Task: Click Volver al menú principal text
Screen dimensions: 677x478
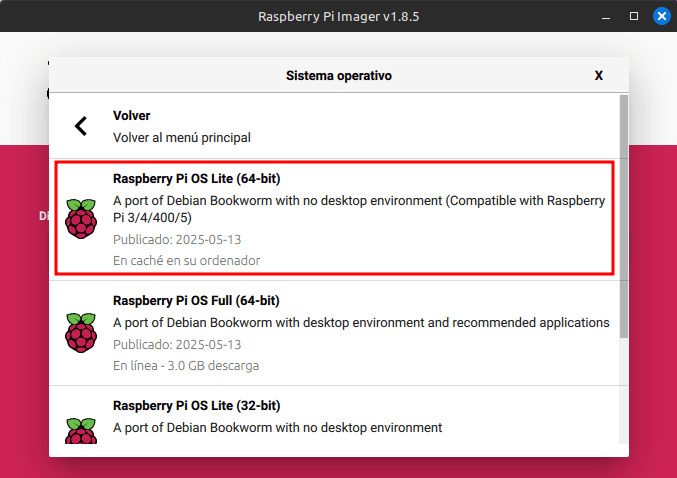Action: (182, 138)
